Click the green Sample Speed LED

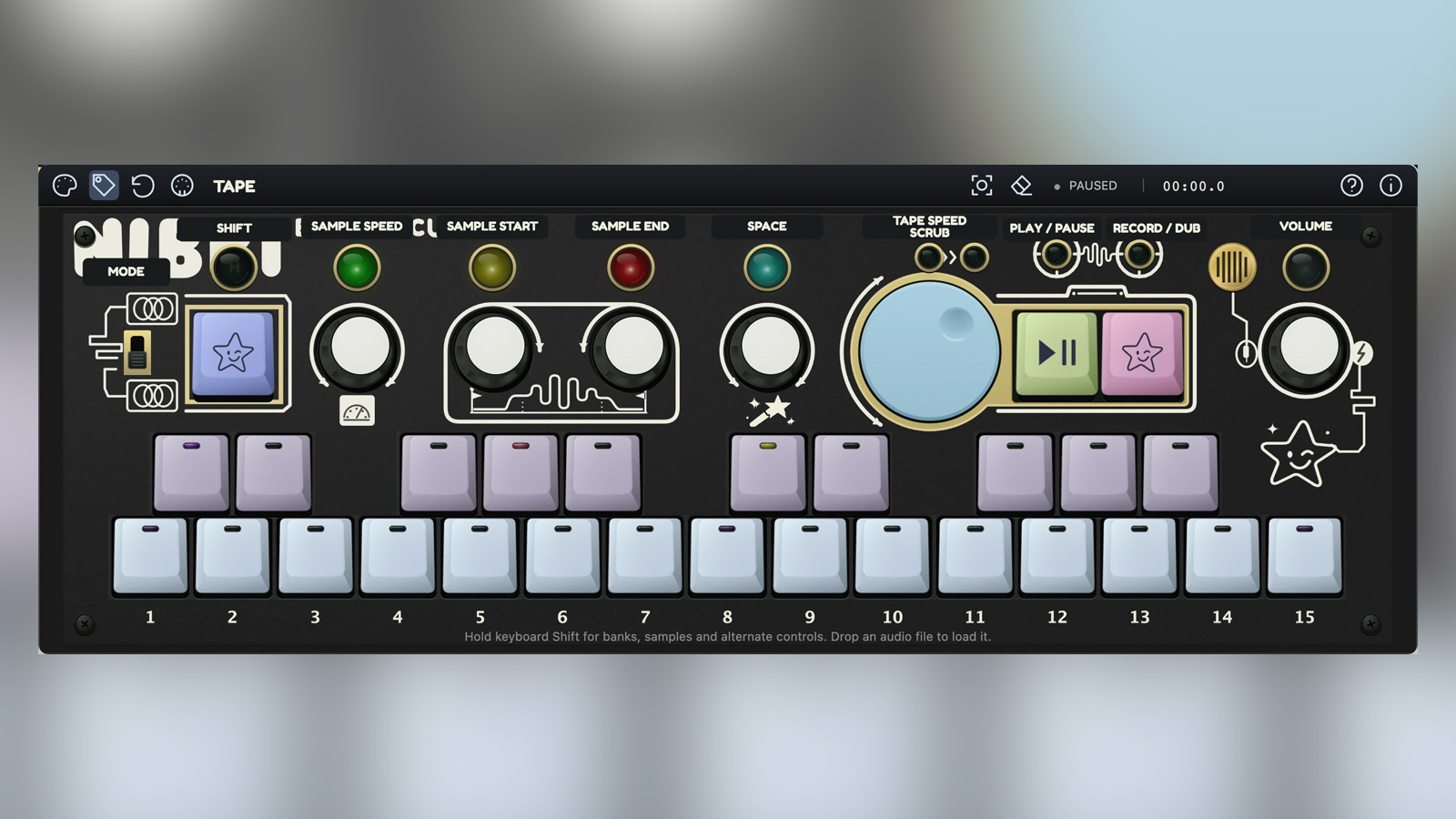click(357, 268)
